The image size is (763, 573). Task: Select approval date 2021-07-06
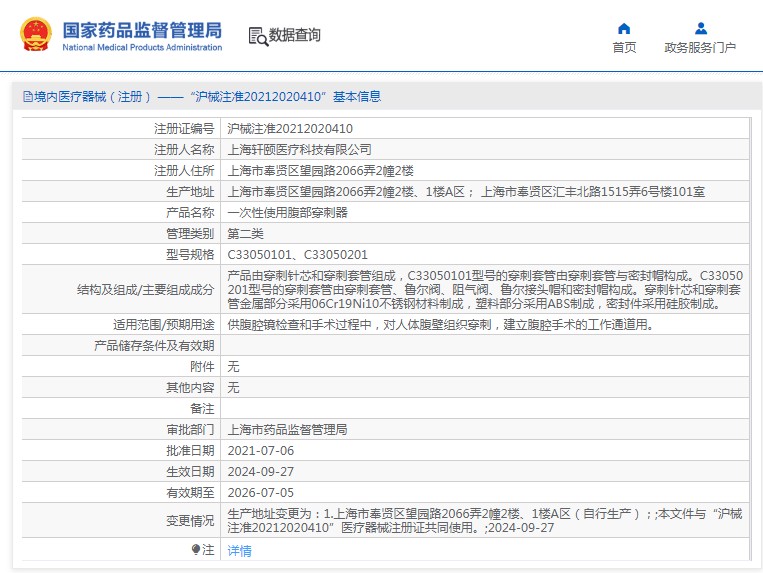point(261,450)
